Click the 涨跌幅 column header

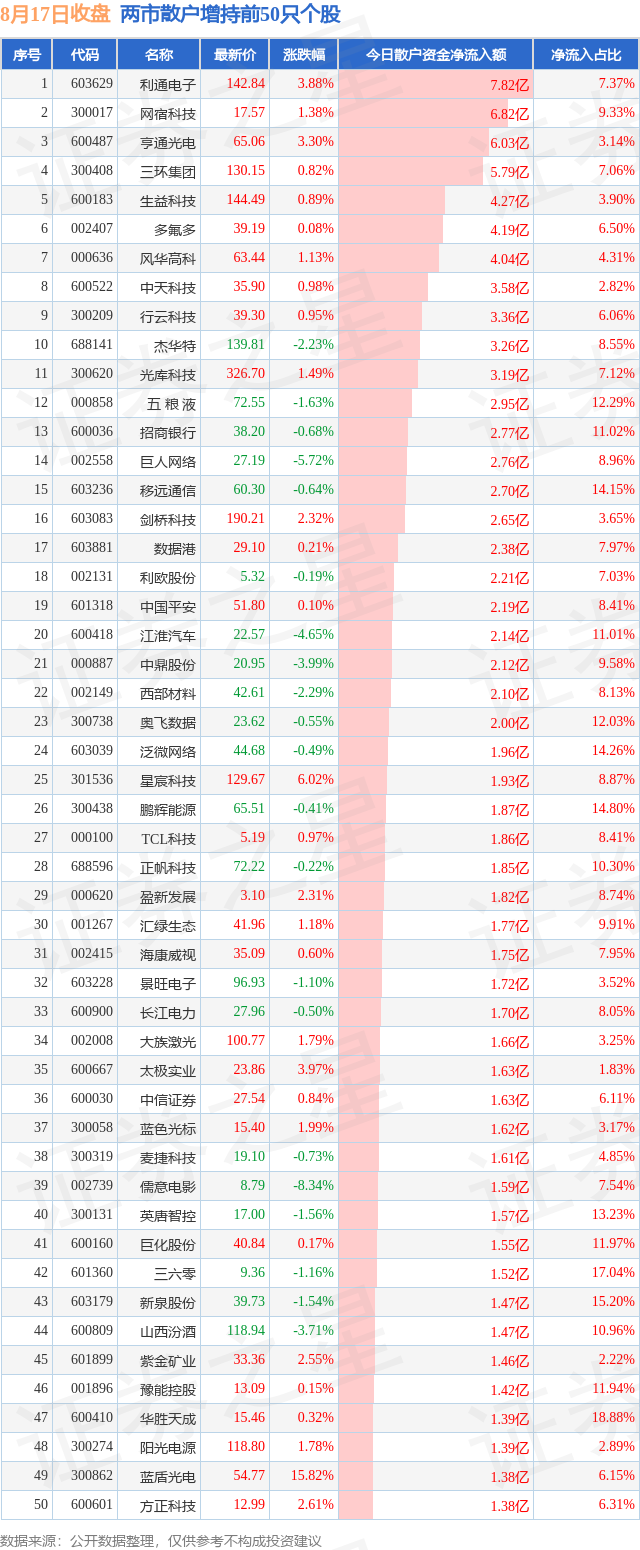pos(303,55)
